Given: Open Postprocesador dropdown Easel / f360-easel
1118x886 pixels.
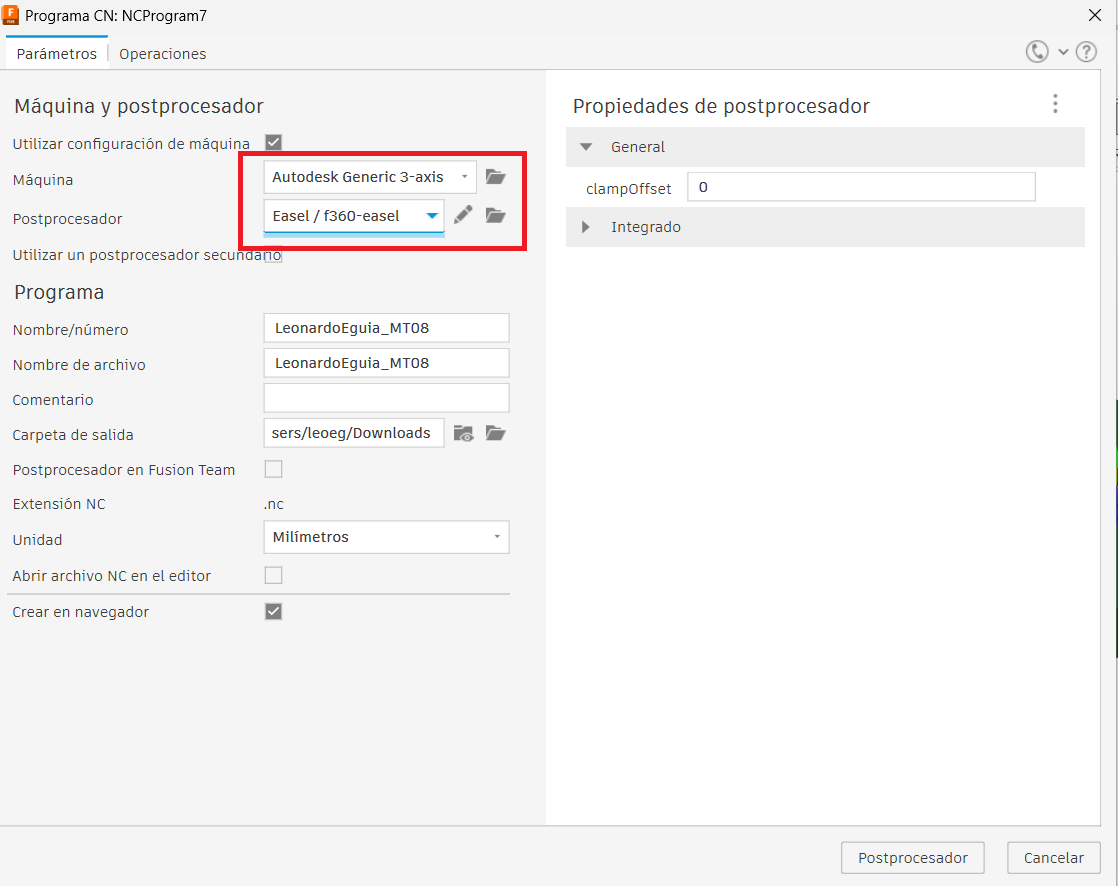Looking at the screenshot, I should pyautogui.click(x=354, y=216).
